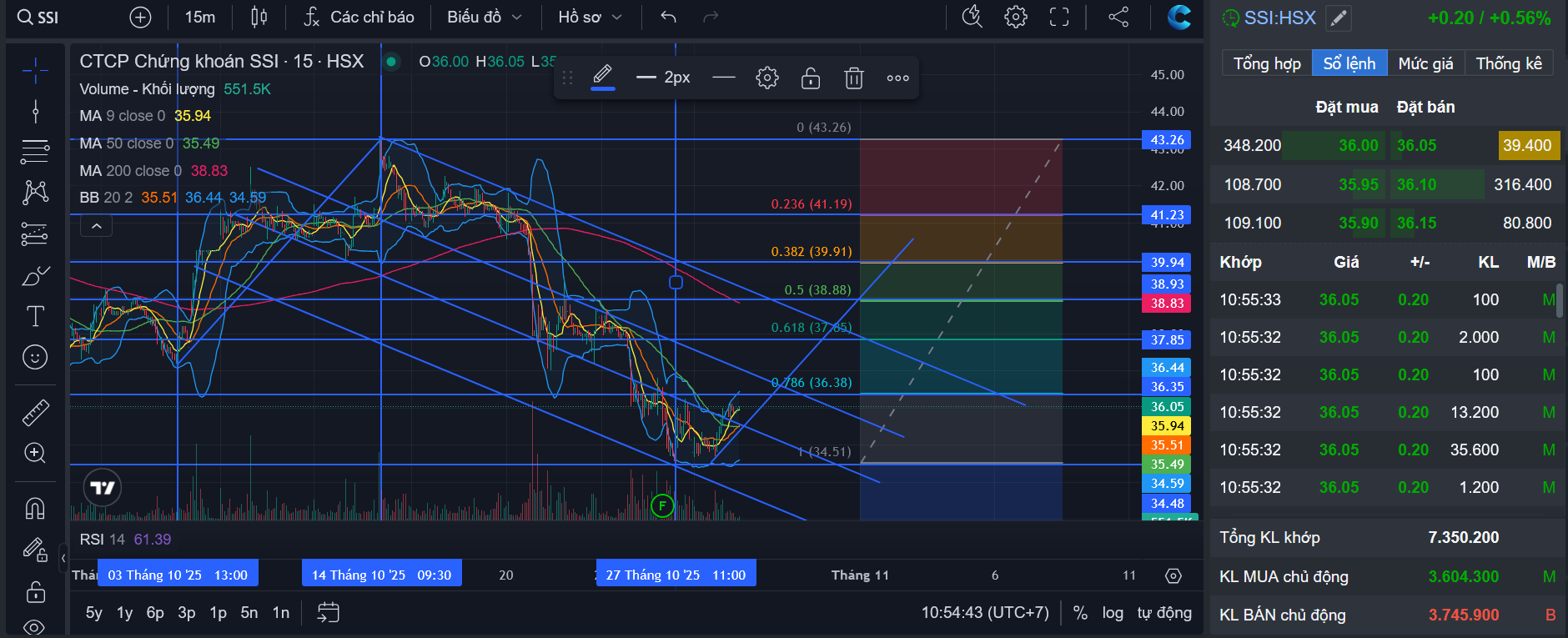This screenshot has width=1568, height=638.
Task: Open the 'Biểu đồ' dropdown
Action: pos(484,18)
